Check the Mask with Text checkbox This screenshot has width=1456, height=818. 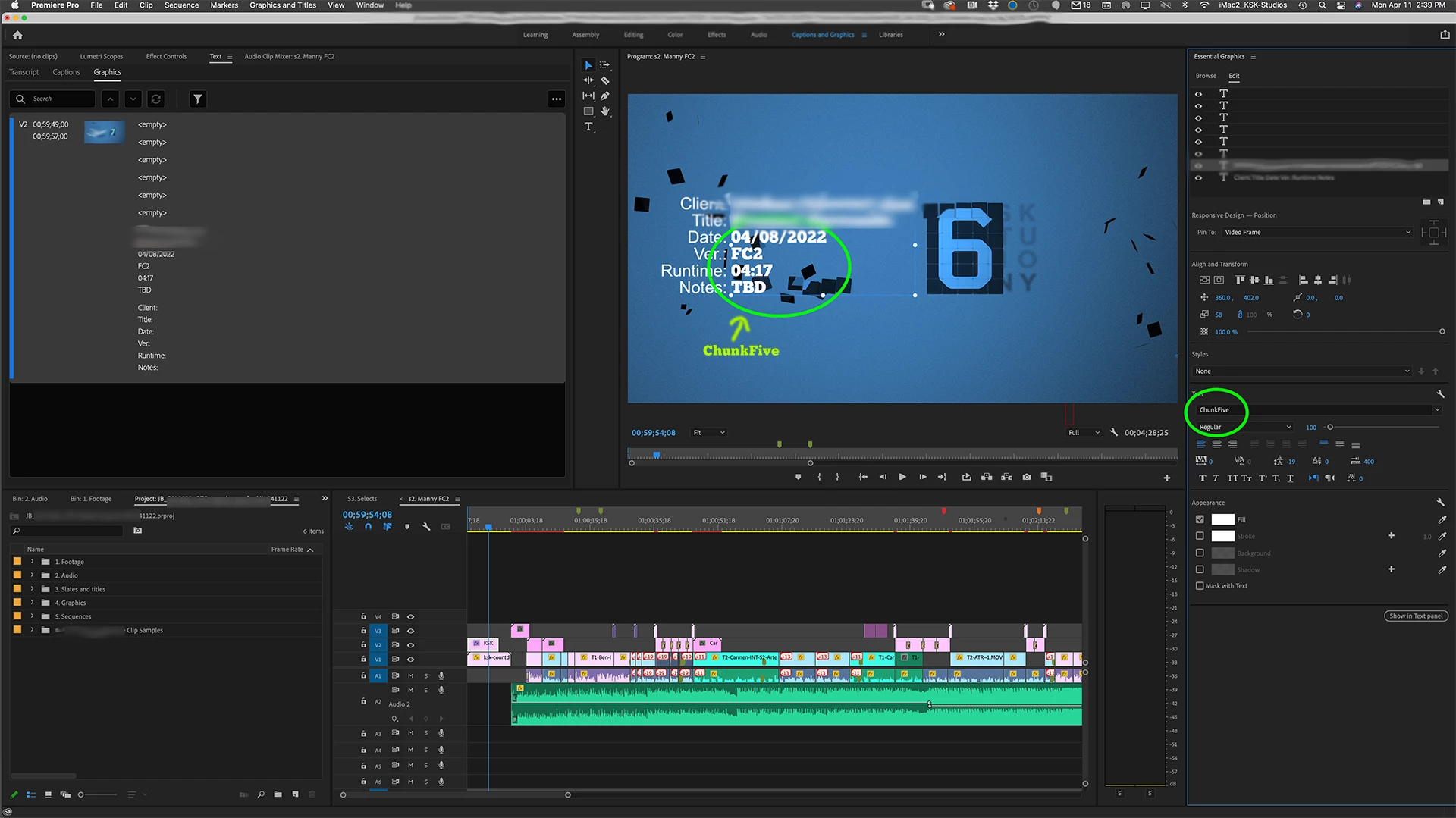(x=1200, y=586)
